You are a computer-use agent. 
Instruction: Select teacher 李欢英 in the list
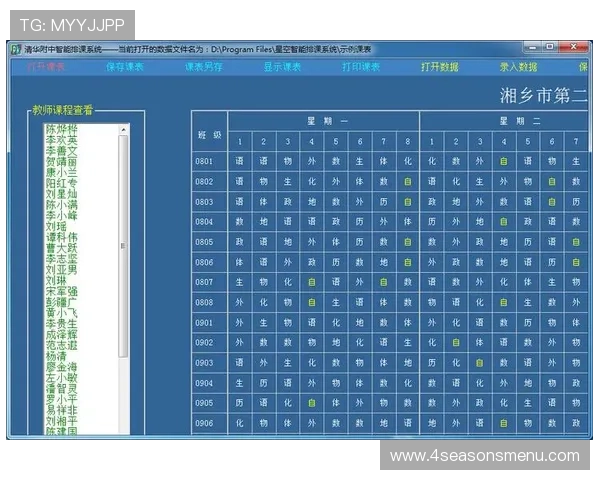point(61,140)
